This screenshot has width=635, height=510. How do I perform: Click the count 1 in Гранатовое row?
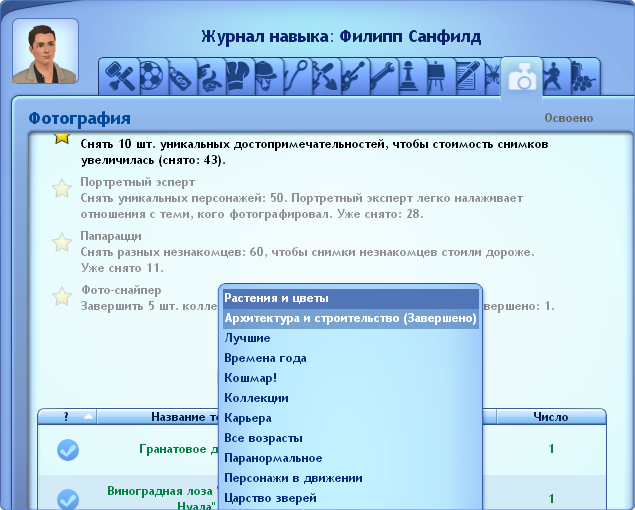pyautogui.click(x=551, y=449)
